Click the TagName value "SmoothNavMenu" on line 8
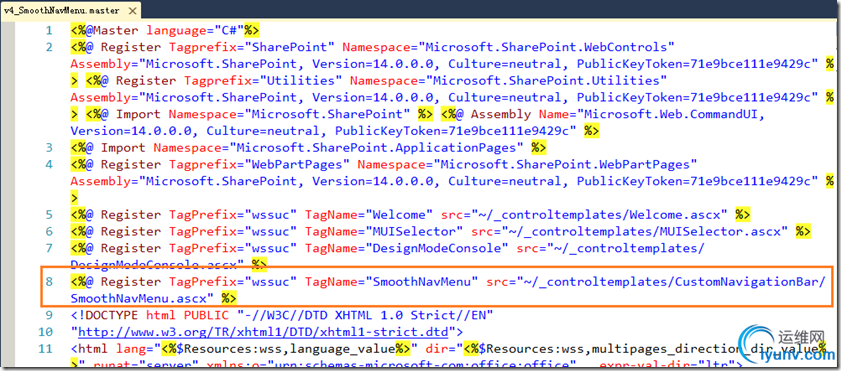Image resolution: width=841 pixels, height=371 pixels. pos(422,281)
